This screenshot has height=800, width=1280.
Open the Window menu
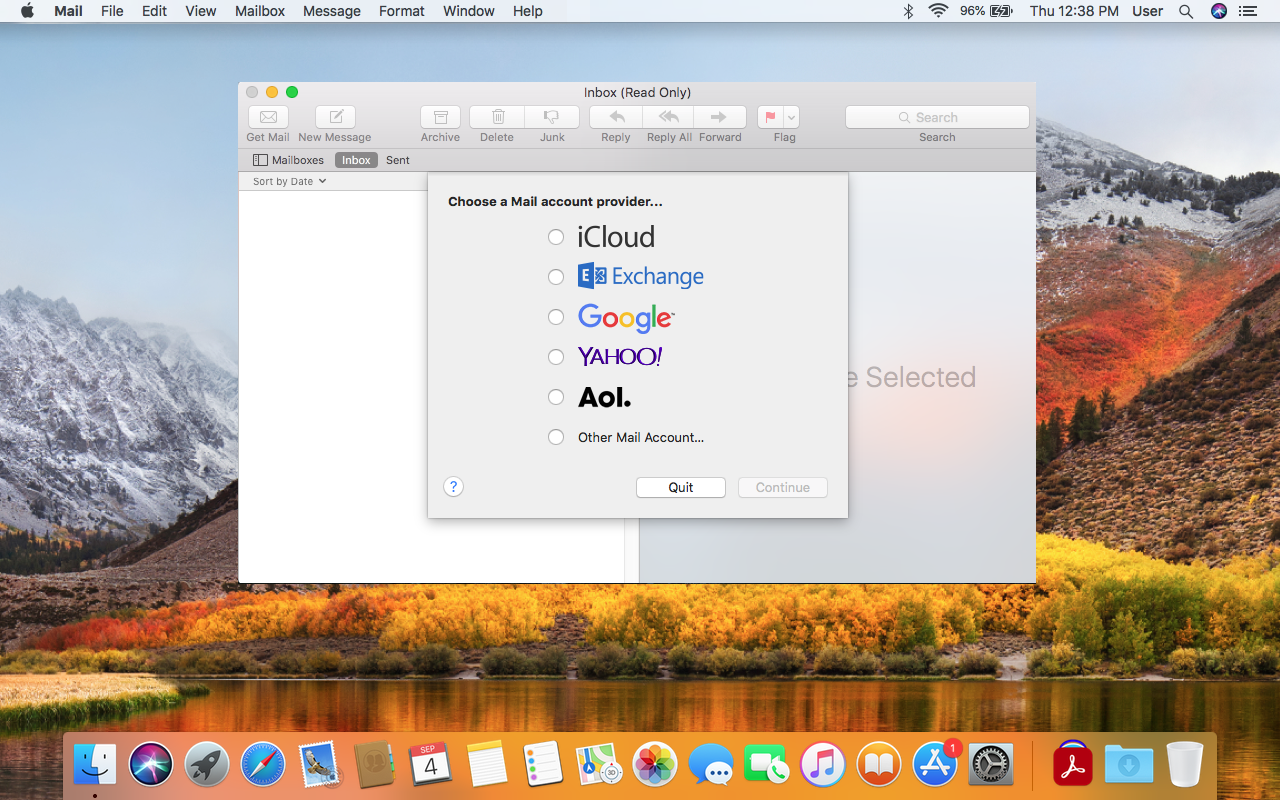pyautogui.click(x=469, y=11)
